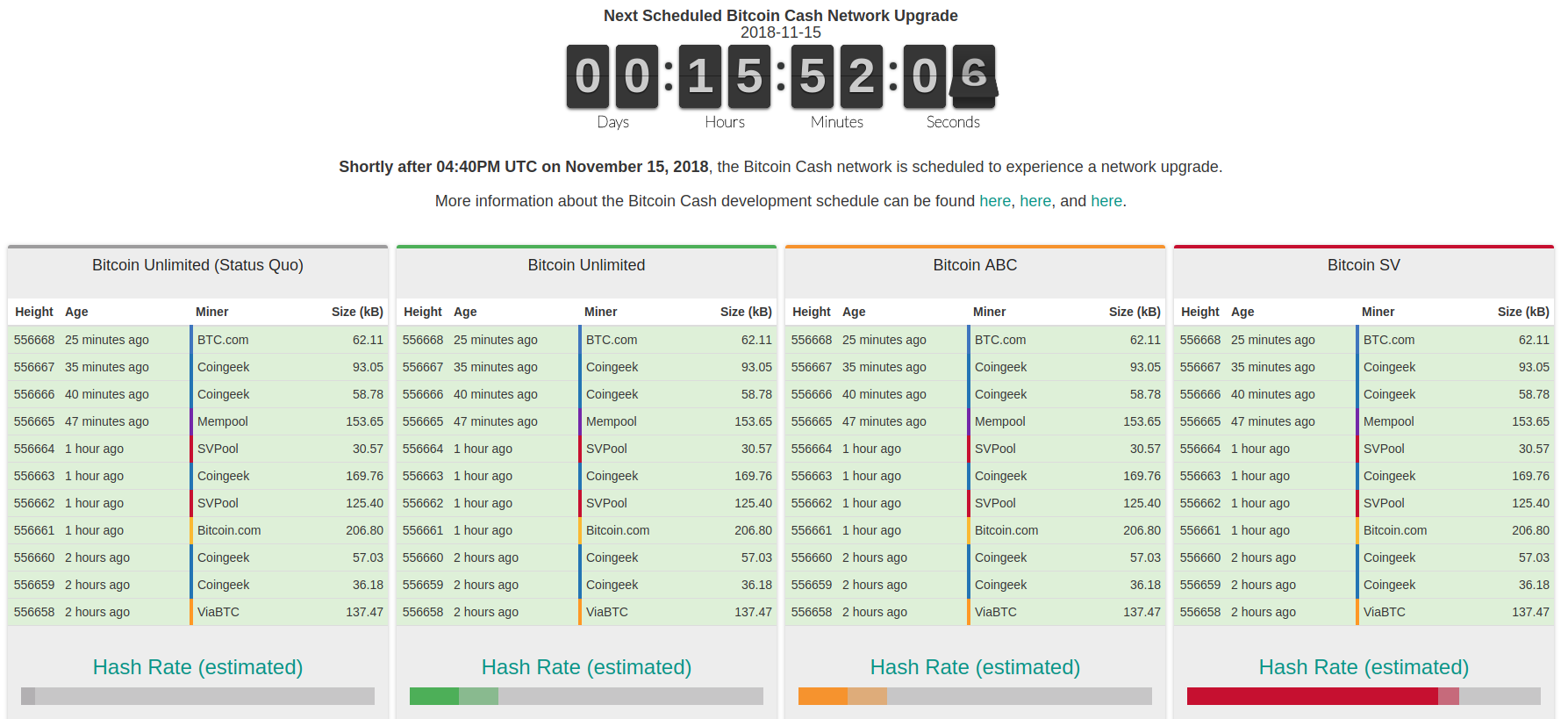This screenshot has width=1568, height=719.
Task: Open the second "here" development schedule link
Action: 1035,201
